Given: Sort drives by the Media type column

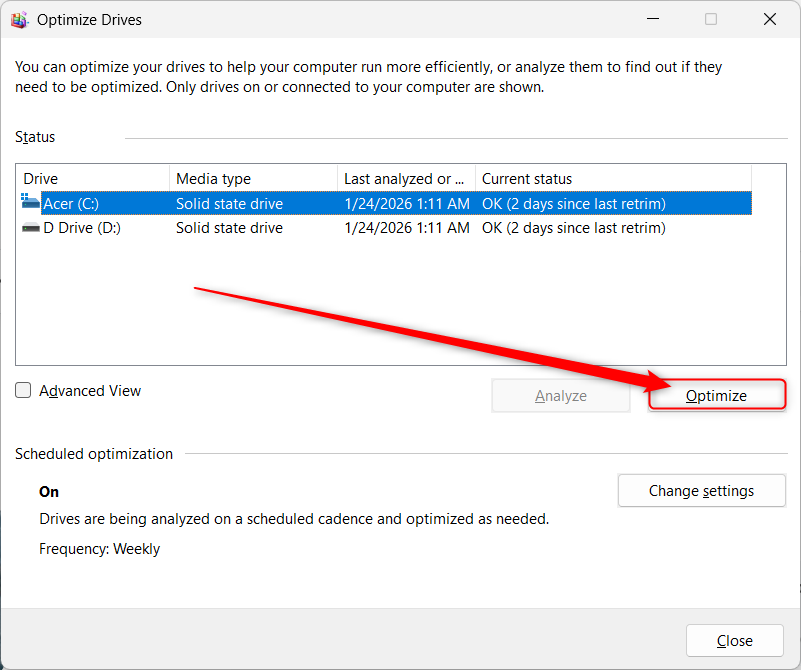Looking at the screenshot, I should point(212,178).
